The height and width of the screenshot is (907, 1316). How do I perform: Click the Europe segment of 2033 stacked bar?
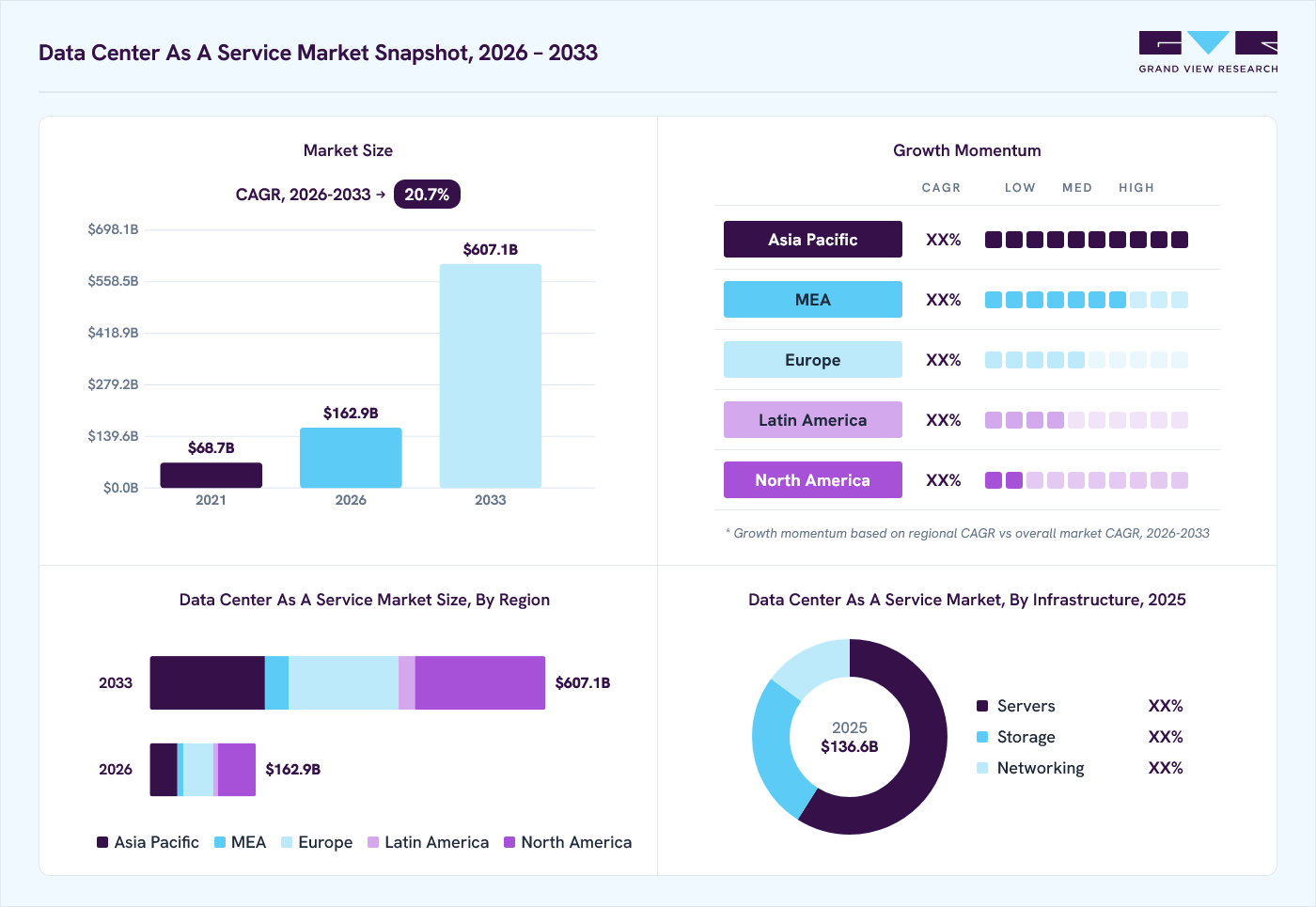click(x=343, y=683)
